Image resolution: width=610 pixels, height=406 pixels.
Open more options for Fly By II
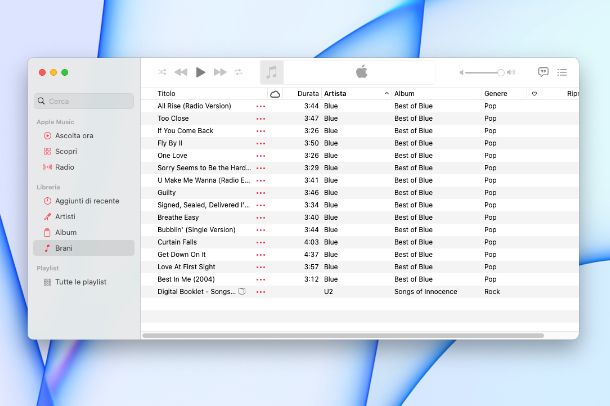(261, 144)
